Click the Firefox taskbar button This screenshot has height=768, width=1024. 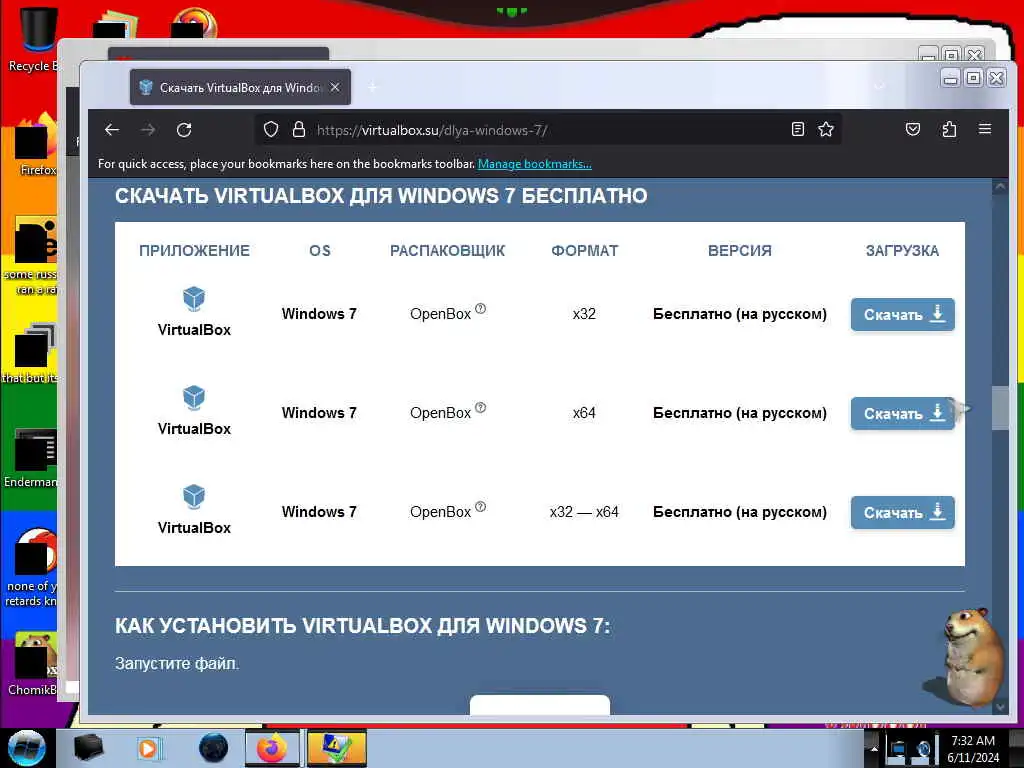pyautogui.click(x=272, y=748)
